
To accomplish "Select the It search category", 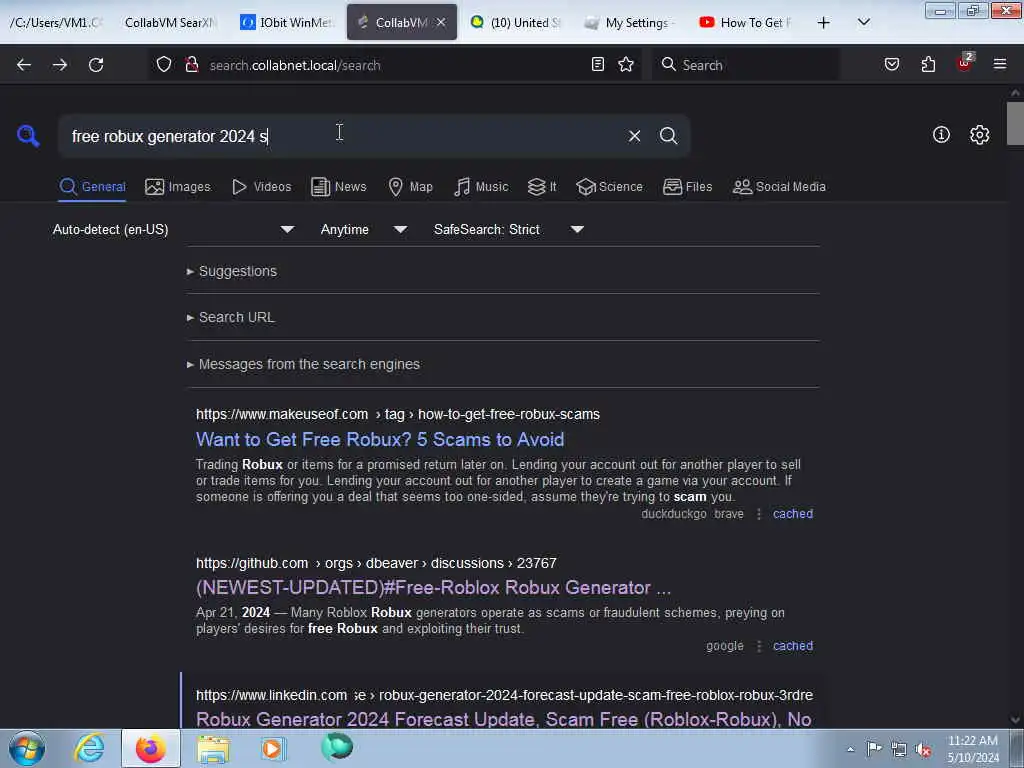I will [542, 187].
